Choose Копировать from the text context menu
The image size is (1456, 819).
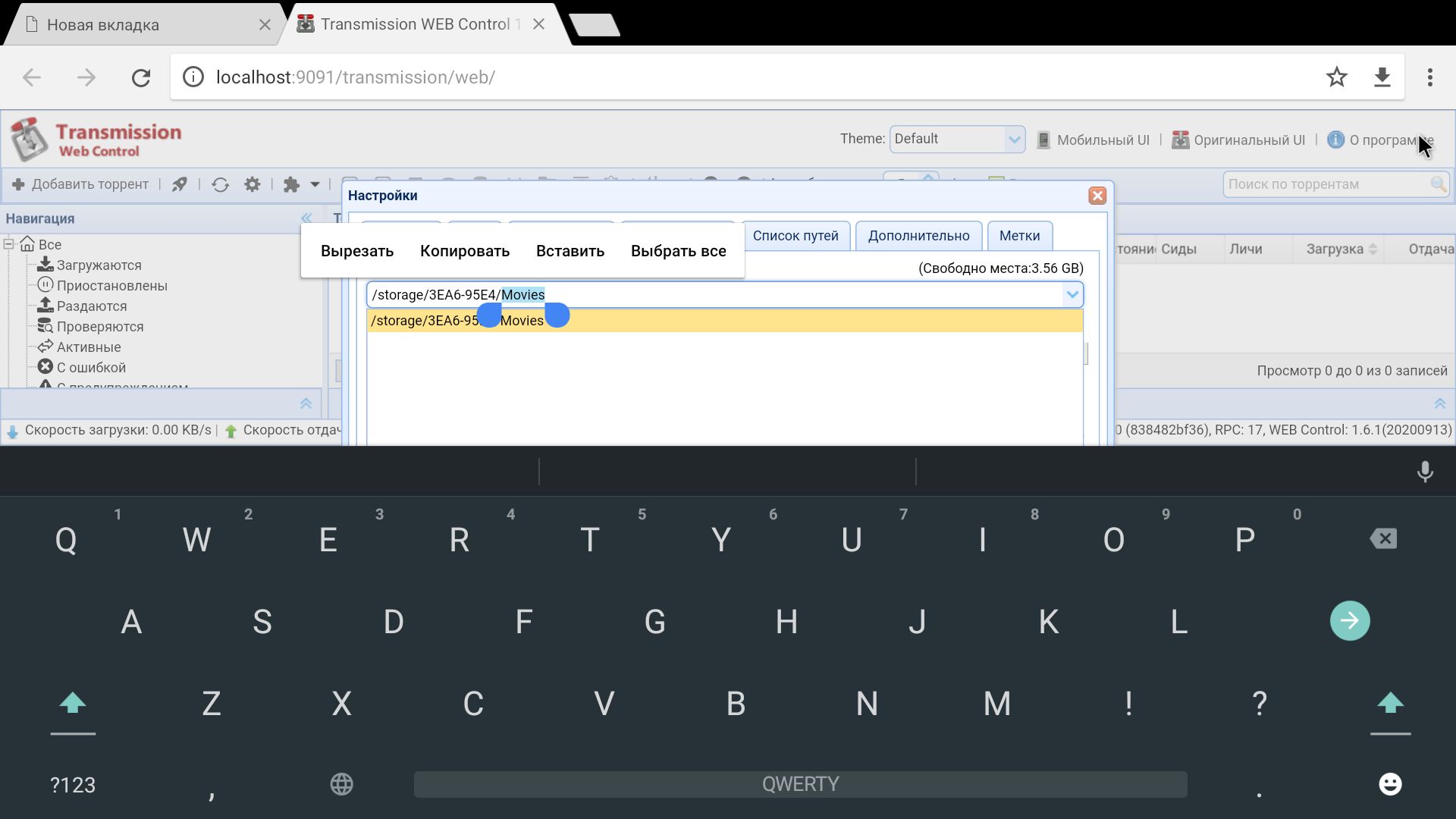pyautogui.click(x=464, y=251)
